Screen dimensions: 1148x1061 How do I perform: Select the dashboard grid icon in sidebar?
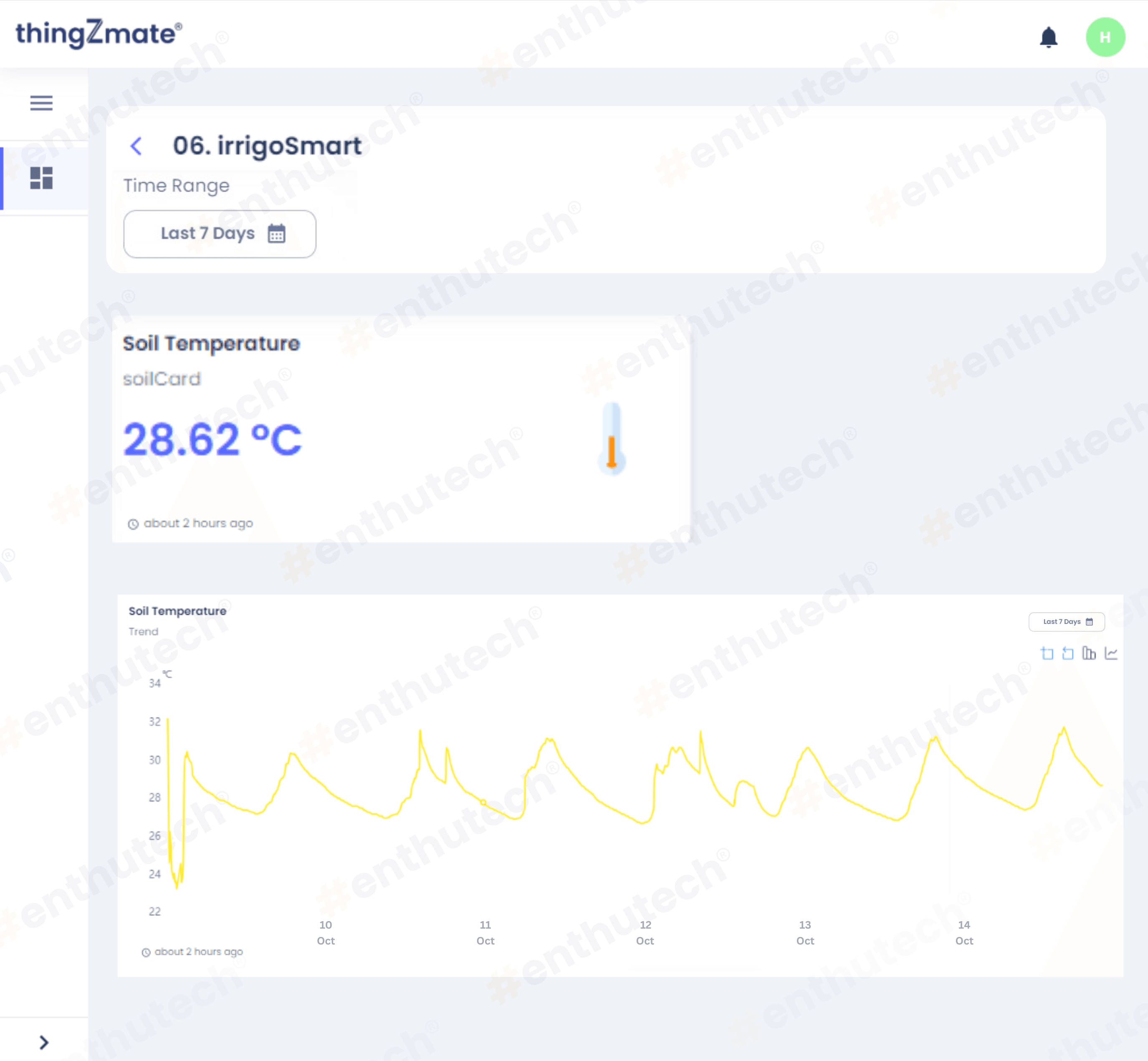click(41, 178)
